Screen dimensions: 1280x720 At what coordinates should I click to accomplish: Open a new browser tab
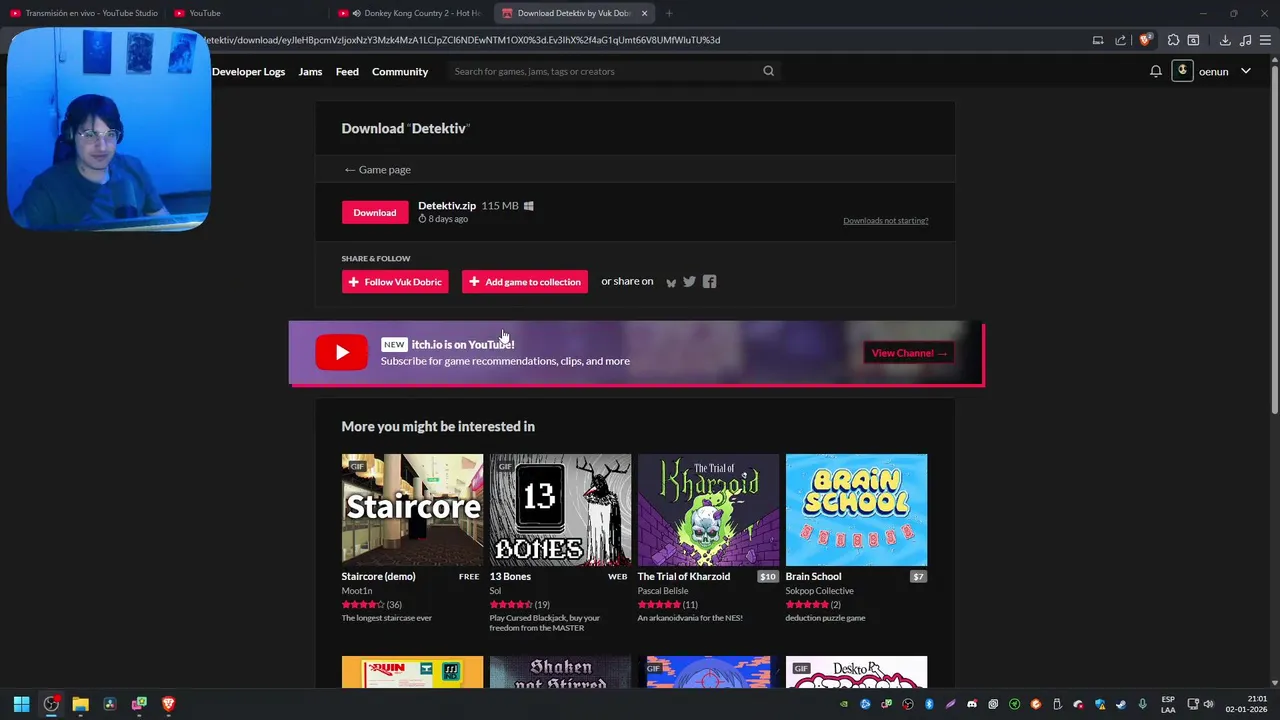click(669, 13)
